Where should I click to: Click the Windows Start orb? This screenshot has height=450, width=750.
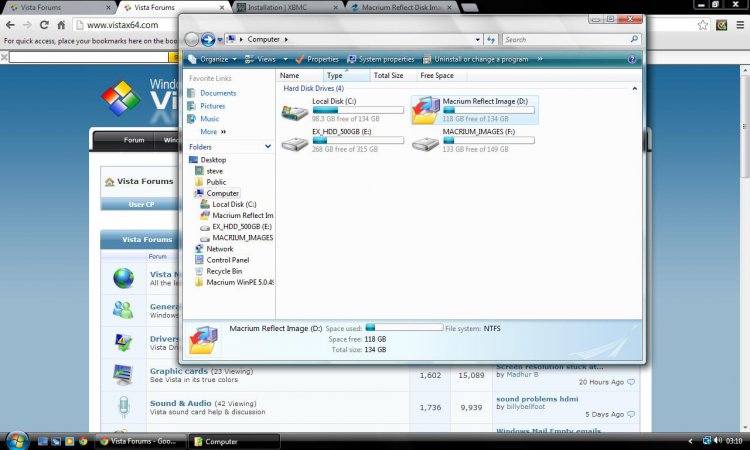click(x=18, y=441)
